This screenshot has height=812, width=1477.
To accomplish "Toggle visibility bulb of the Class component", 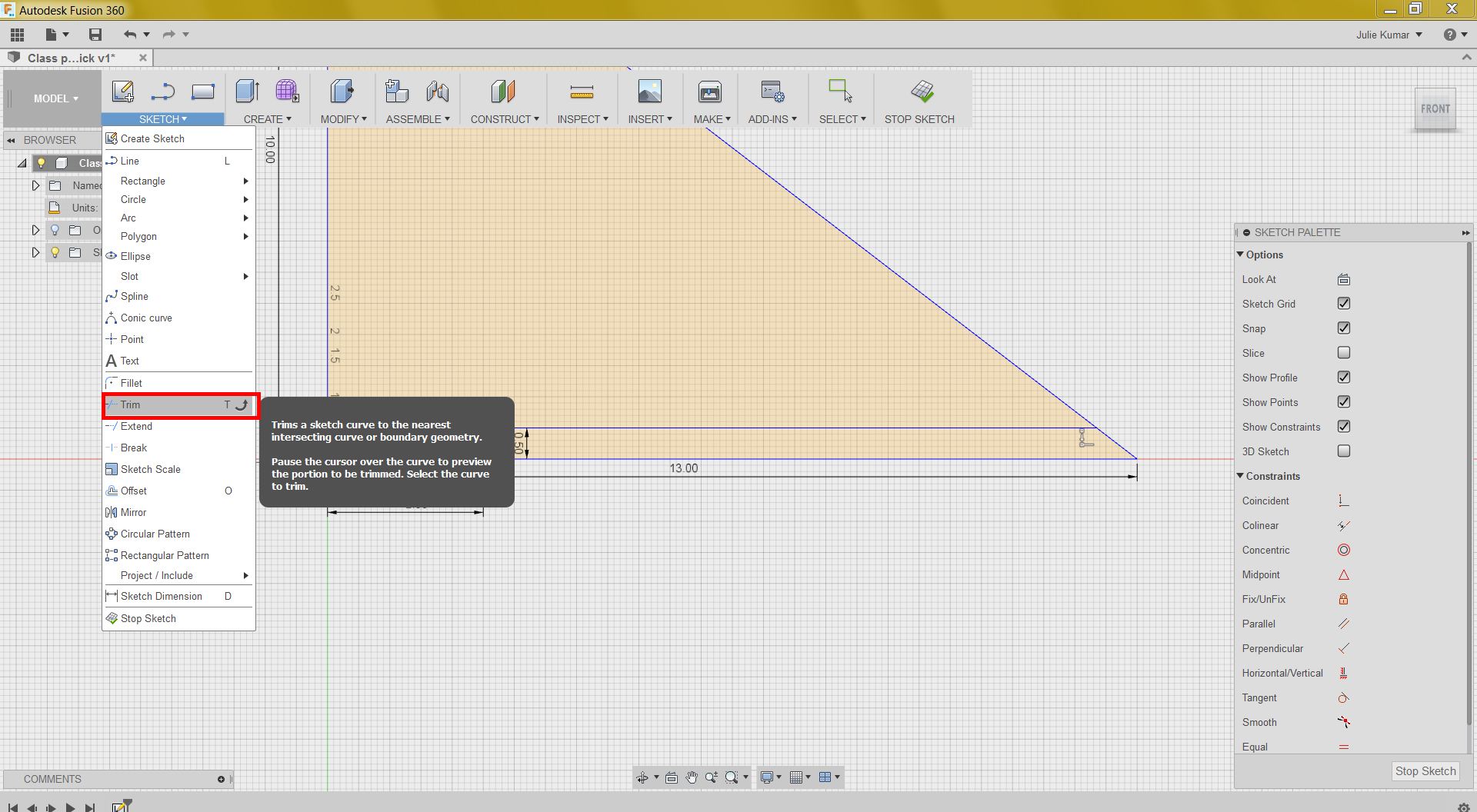I will click(42, 163).
